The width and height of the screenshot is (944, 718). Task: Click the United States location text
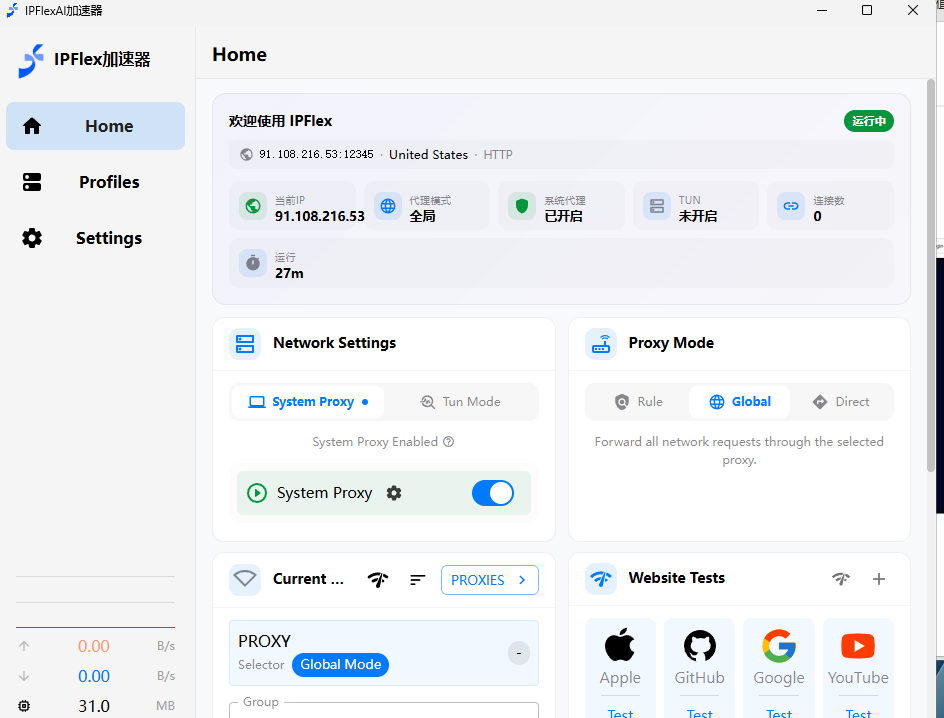(x=428, y=155)
